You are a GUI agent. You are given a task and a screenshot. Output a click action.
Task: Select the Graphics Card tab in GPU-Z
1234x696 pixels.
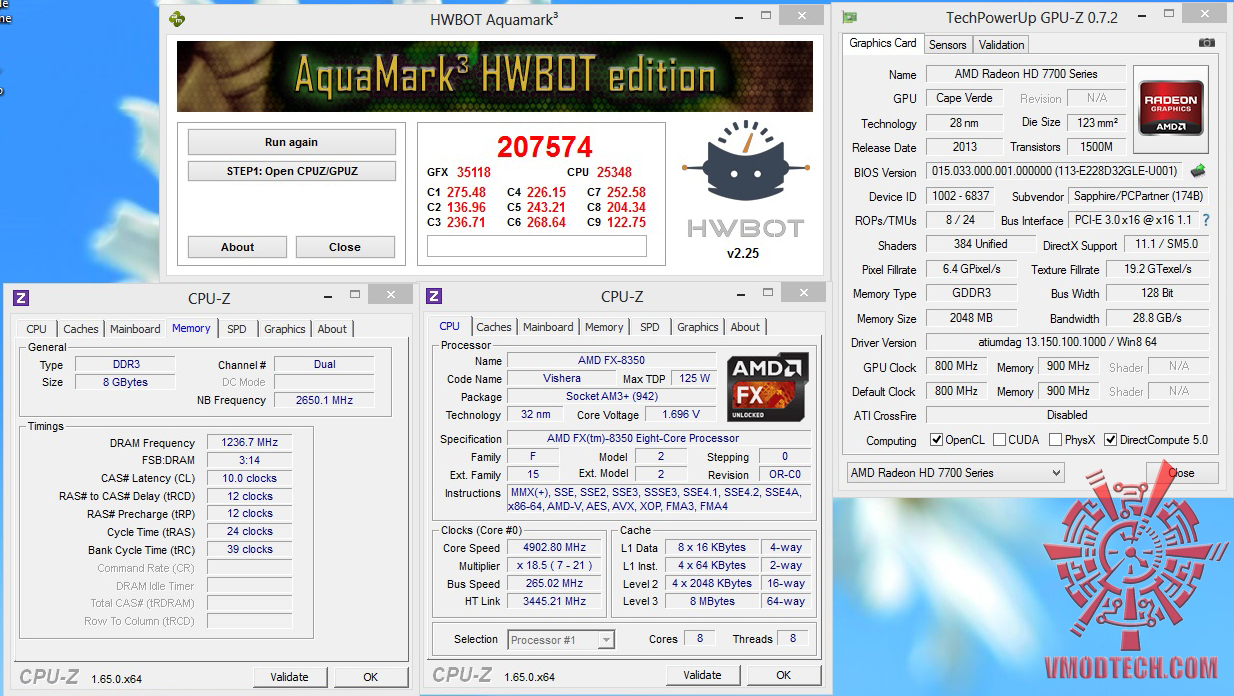883,43
